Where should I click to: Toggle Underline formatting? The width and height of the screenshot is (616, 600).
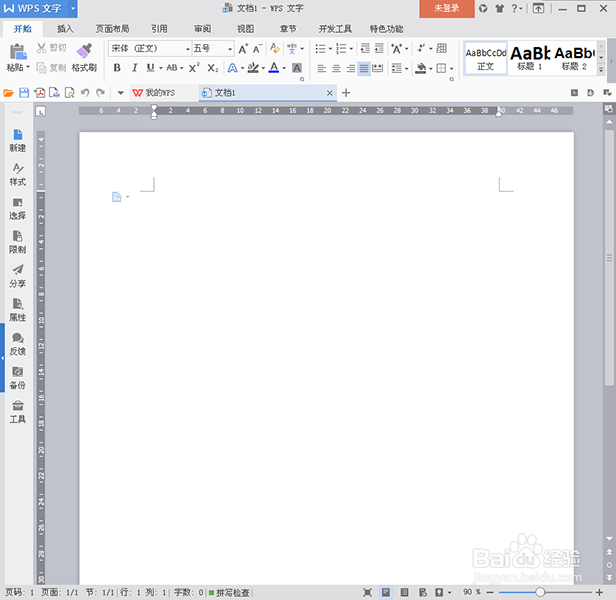[150, 68]
